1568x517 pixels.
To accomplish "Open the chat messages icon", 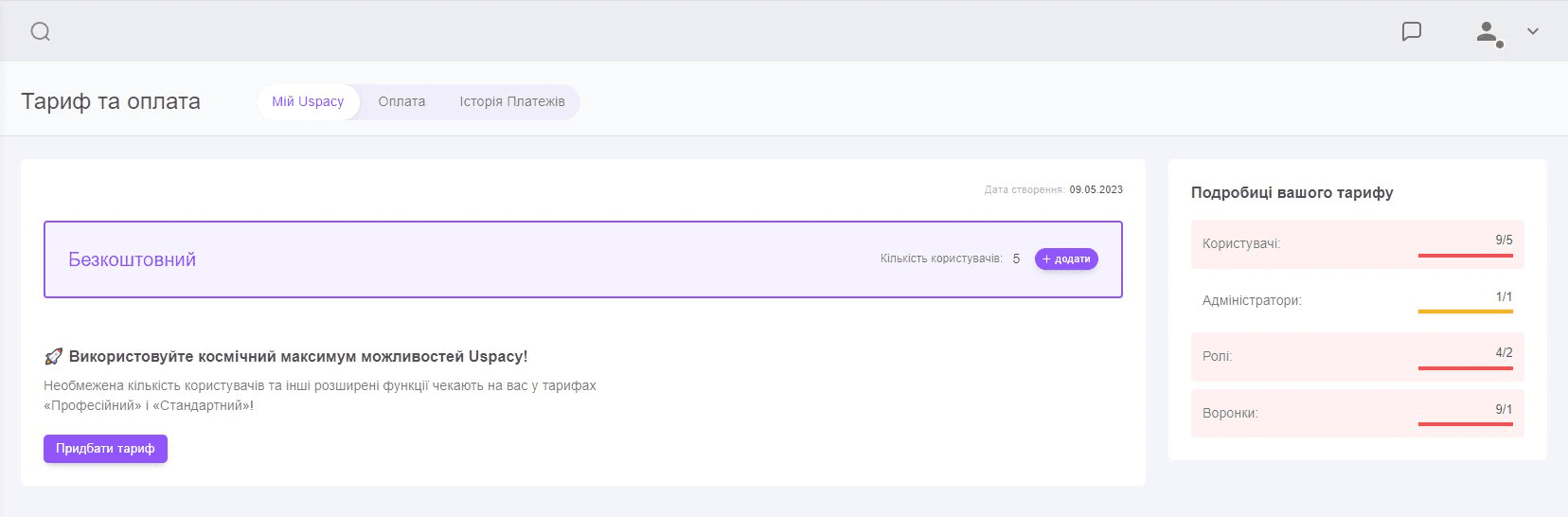I will 1411,31.
